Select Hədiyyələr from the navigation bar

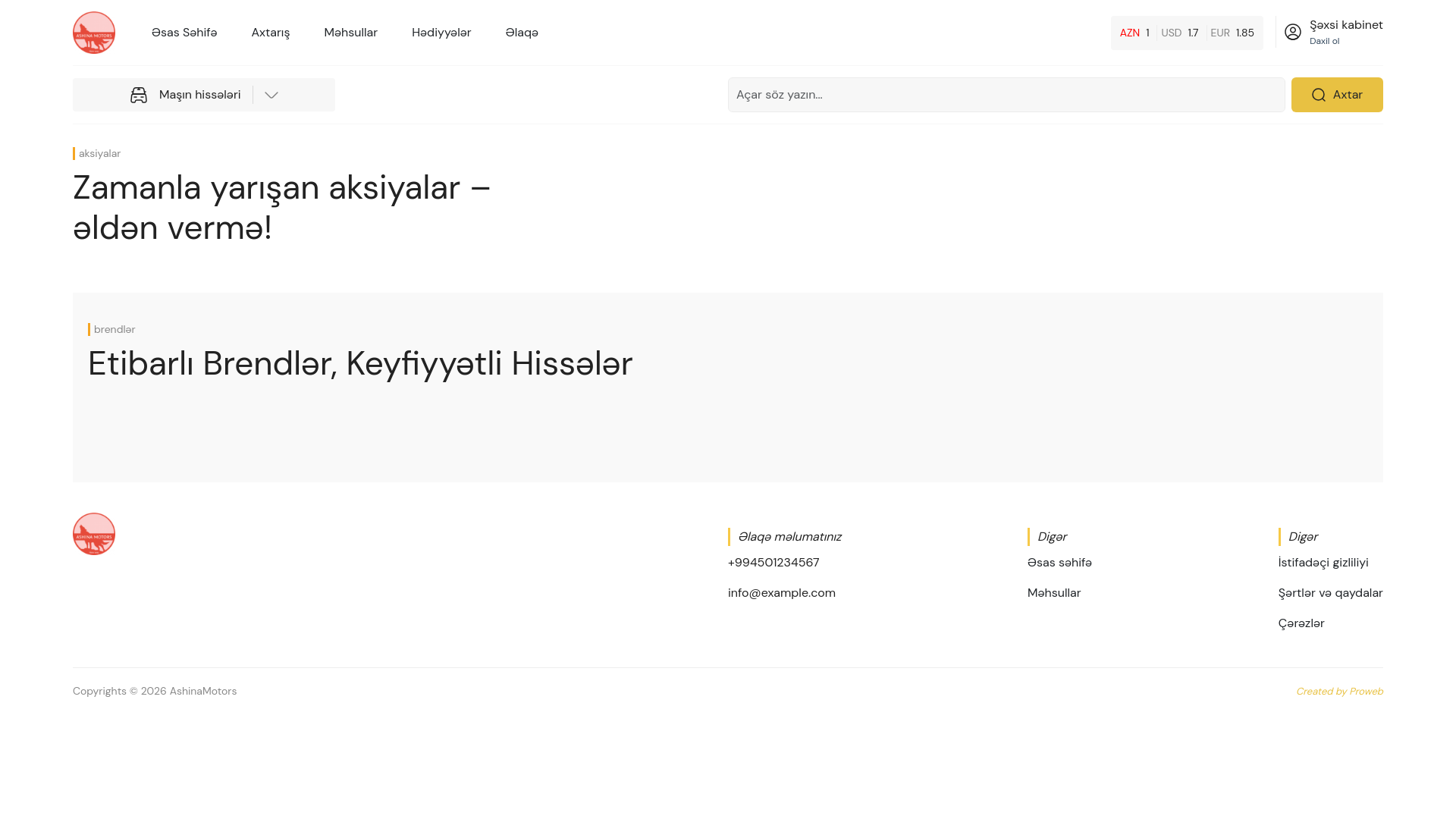441,33
